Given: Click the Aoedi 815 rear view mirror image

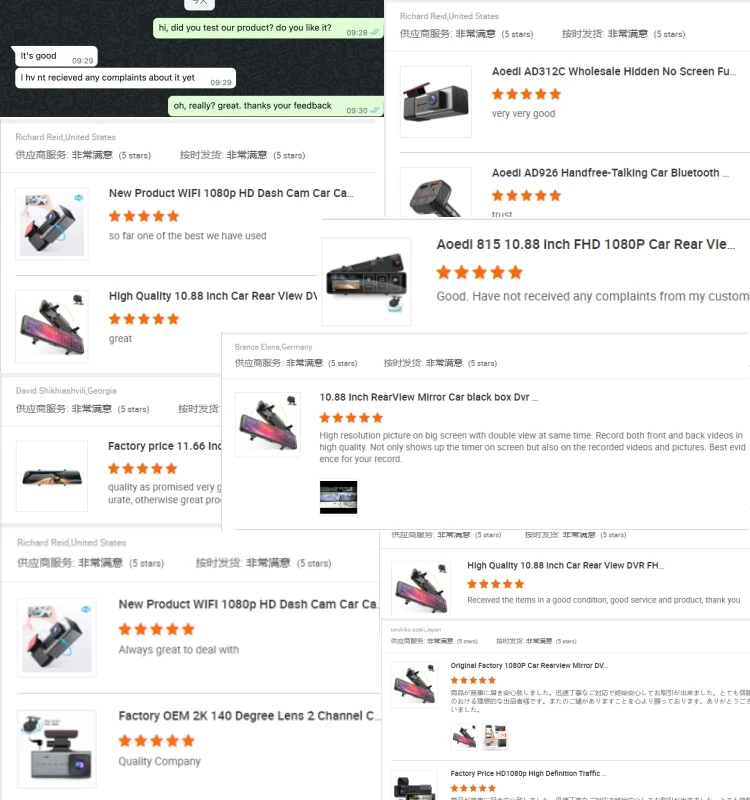Looking at the screenshot, I should pyautogui.click(x=366, y=281).
